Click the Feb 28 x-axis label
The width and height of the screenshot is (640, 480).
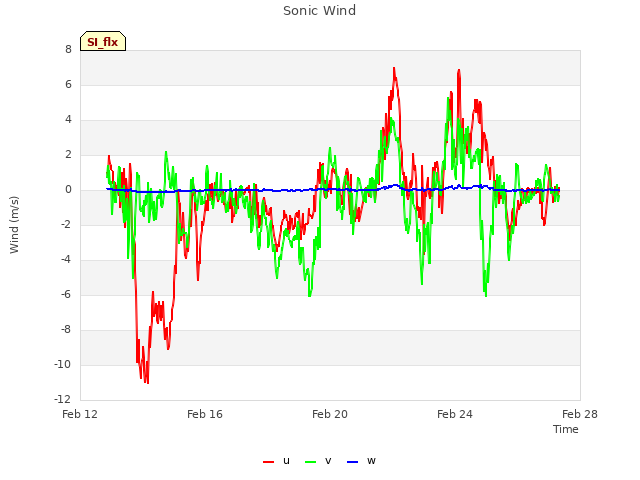pos(580,414)
